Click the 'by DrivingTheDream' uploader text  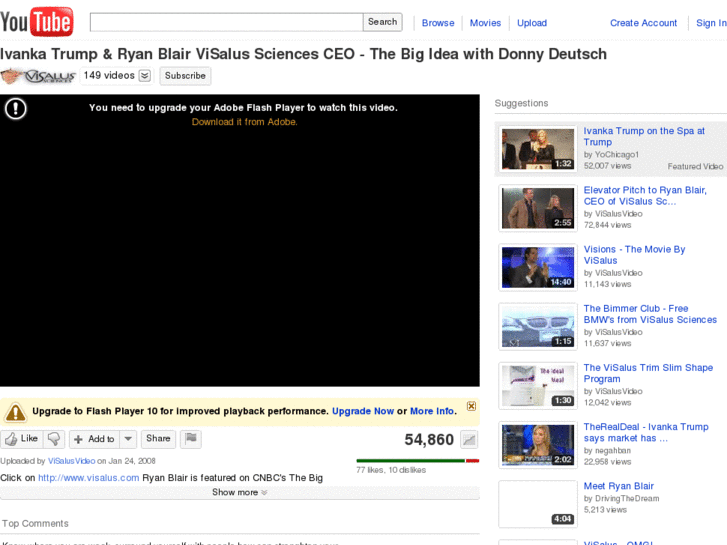coord(621,499)
